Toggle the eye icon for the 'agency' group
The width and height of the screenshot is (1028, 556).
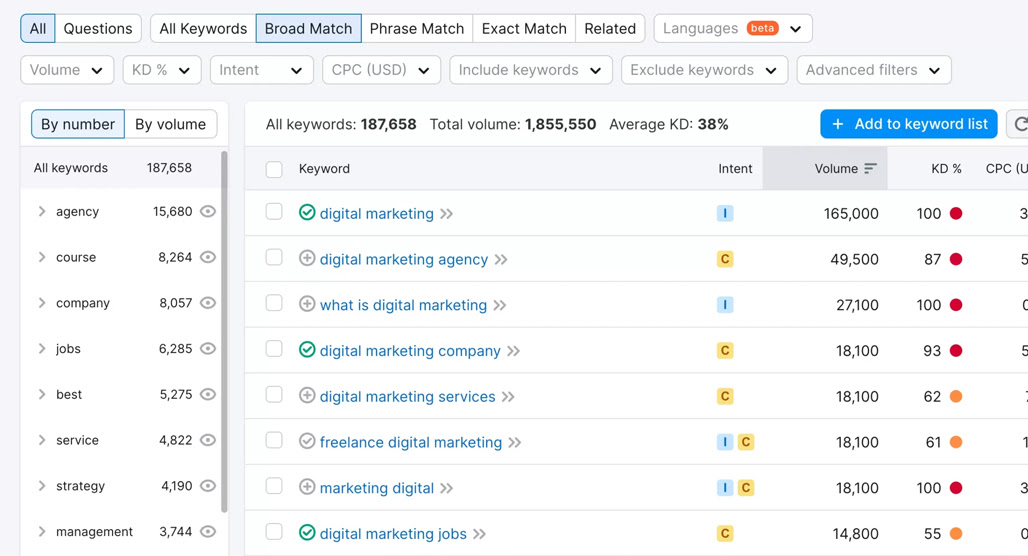pyautogui.click(x=208, y=211)
